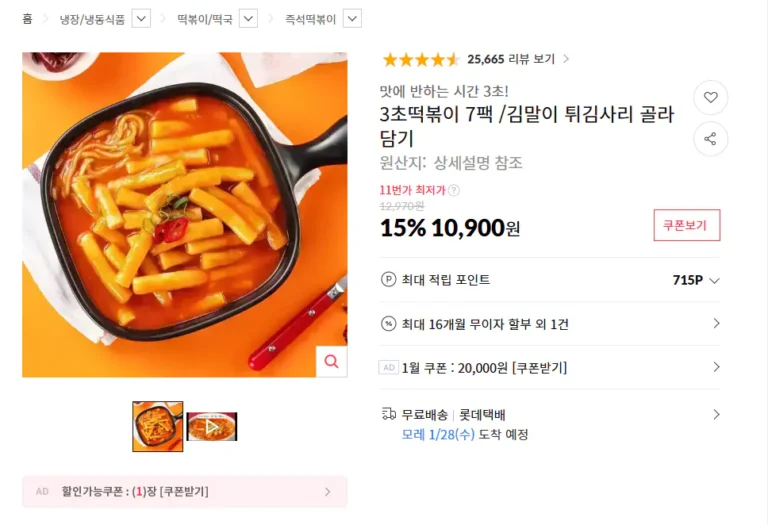The height and width of the screenshot is (525, 768).
Task: Click the heart wishlist icon
Action: tap(710, 98)
